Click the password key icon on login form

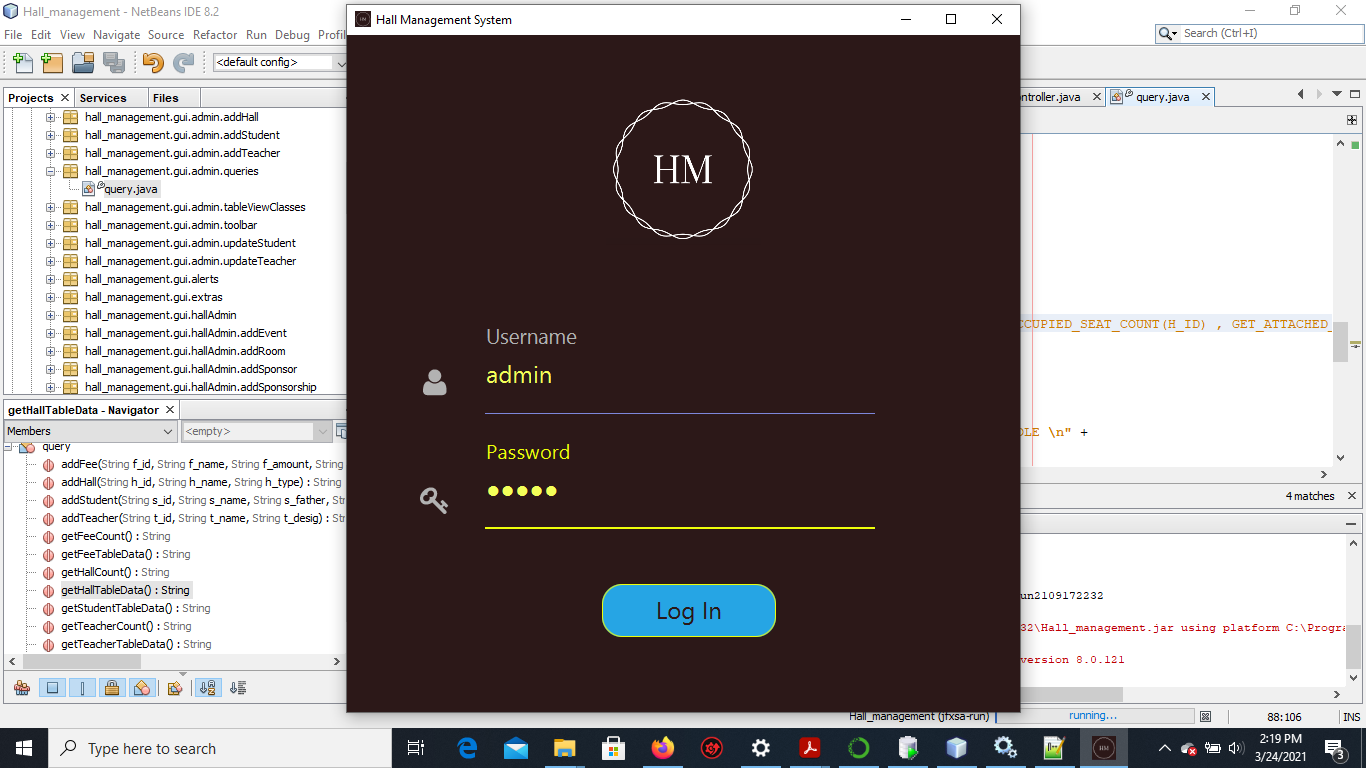(x=433, y=500)
